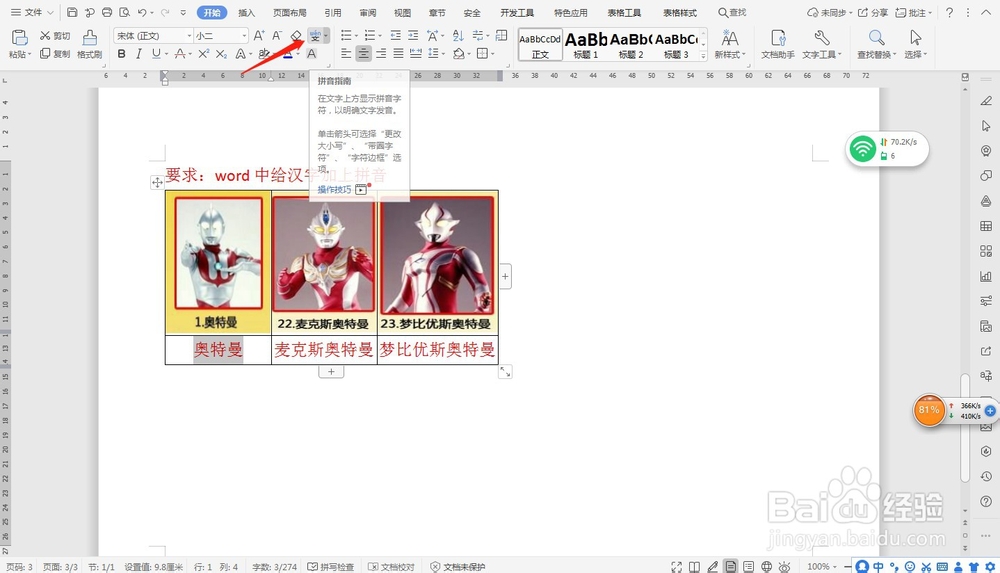Click the shading paint bucket button
1000x573 pixels.
point(459,54)
